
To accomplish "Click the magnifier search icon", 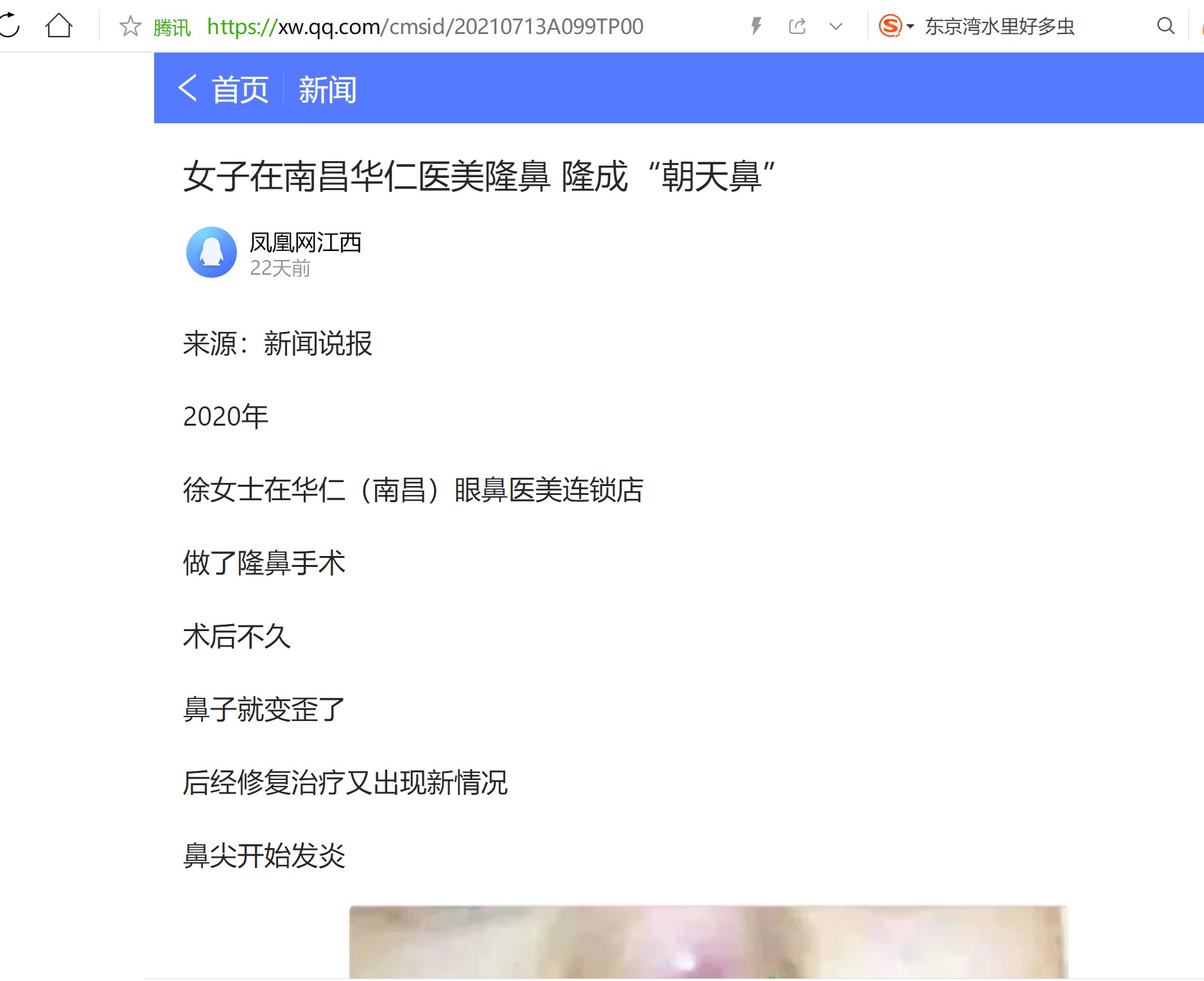I will [1165, 26].
